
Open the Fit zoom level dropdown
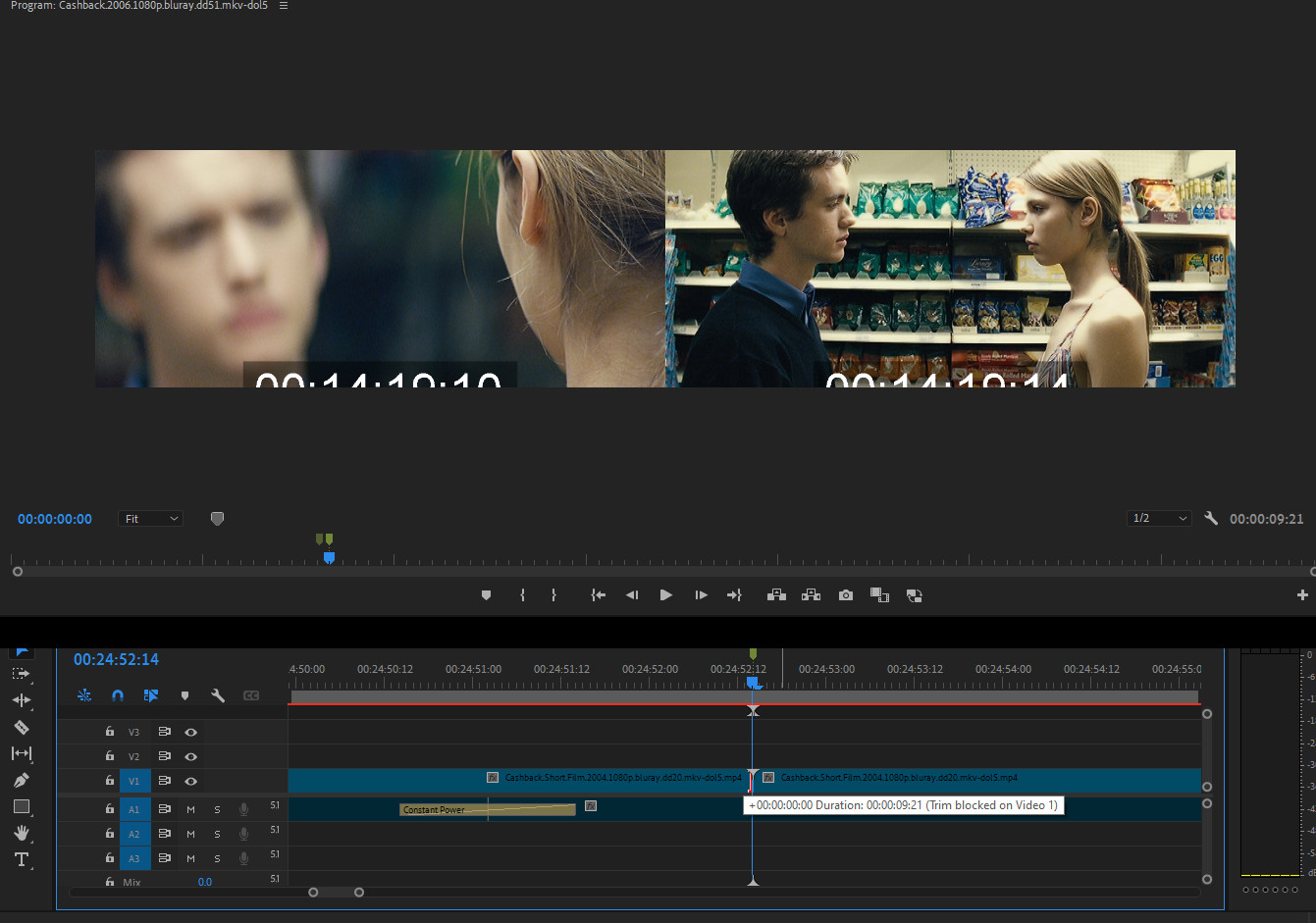[x=151, y=519]
